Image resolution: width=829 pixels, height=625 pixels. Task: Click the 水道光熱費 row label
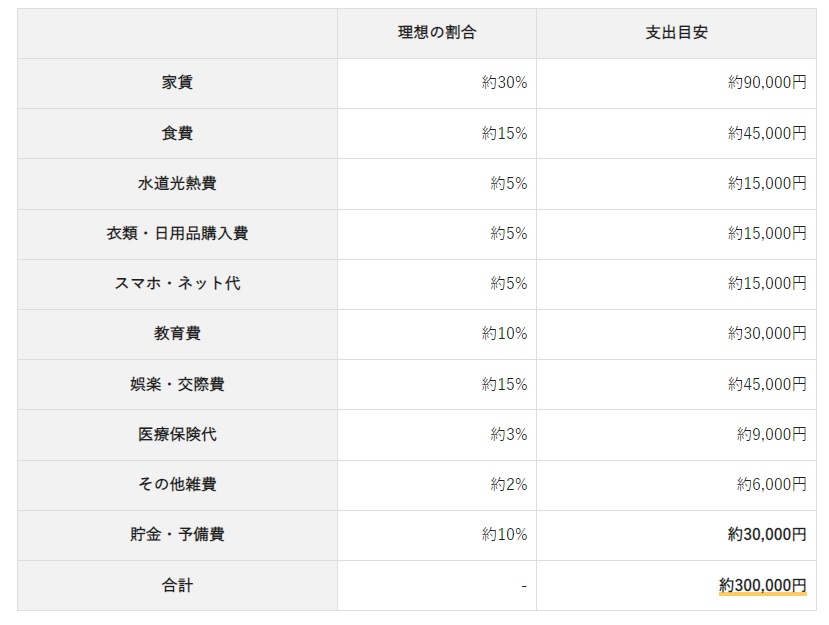(177, 183)
